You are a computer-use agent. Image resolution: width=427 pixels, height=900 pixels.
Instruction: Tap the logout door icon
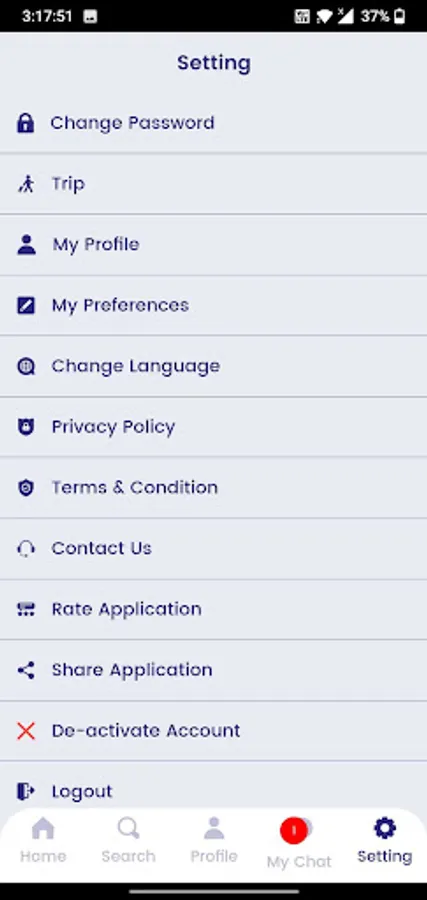pos(26,792)
